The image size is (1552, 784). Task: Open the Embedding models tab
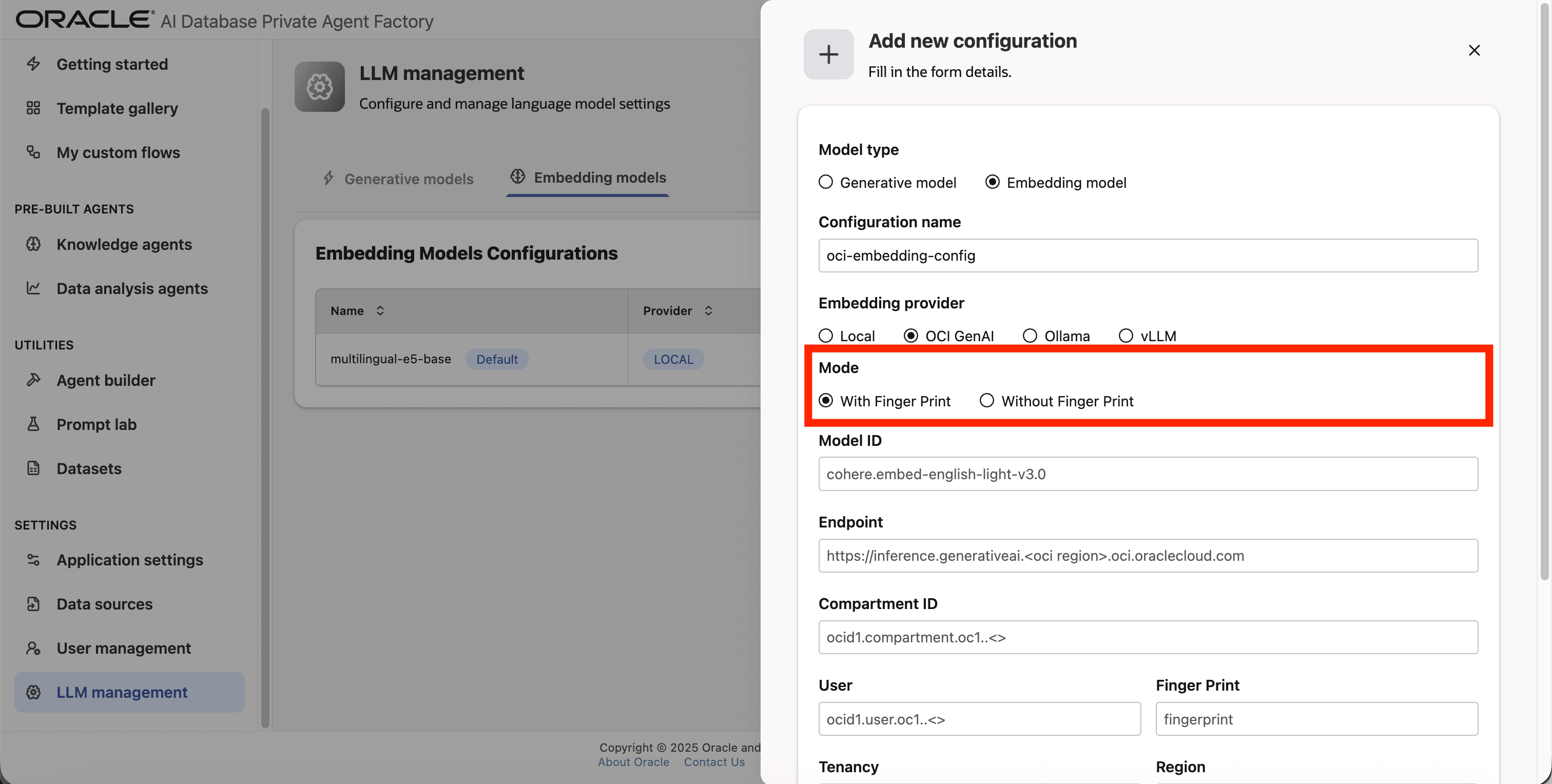point(588,178)
